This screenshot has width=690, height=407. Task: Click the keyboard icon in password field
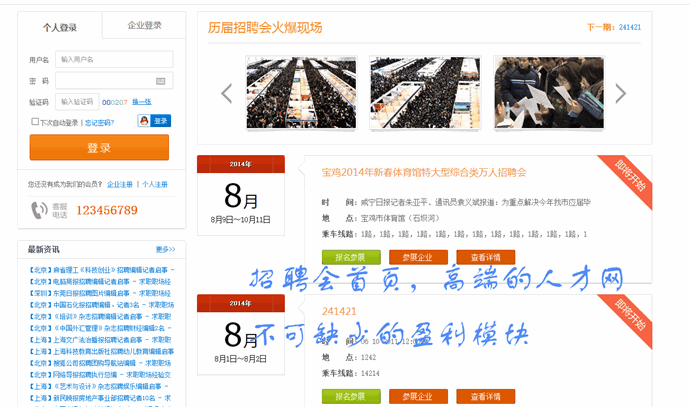161,81
